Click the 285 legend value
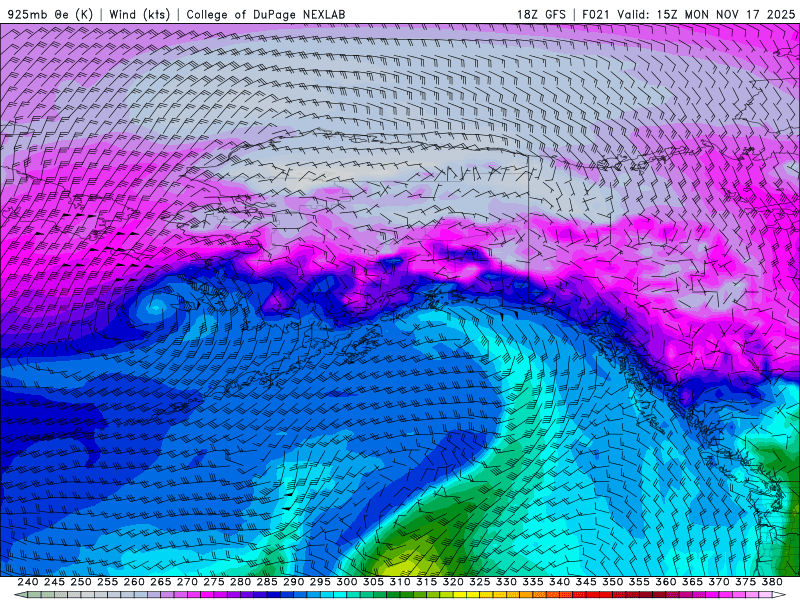800x600 pixels. 267,582
